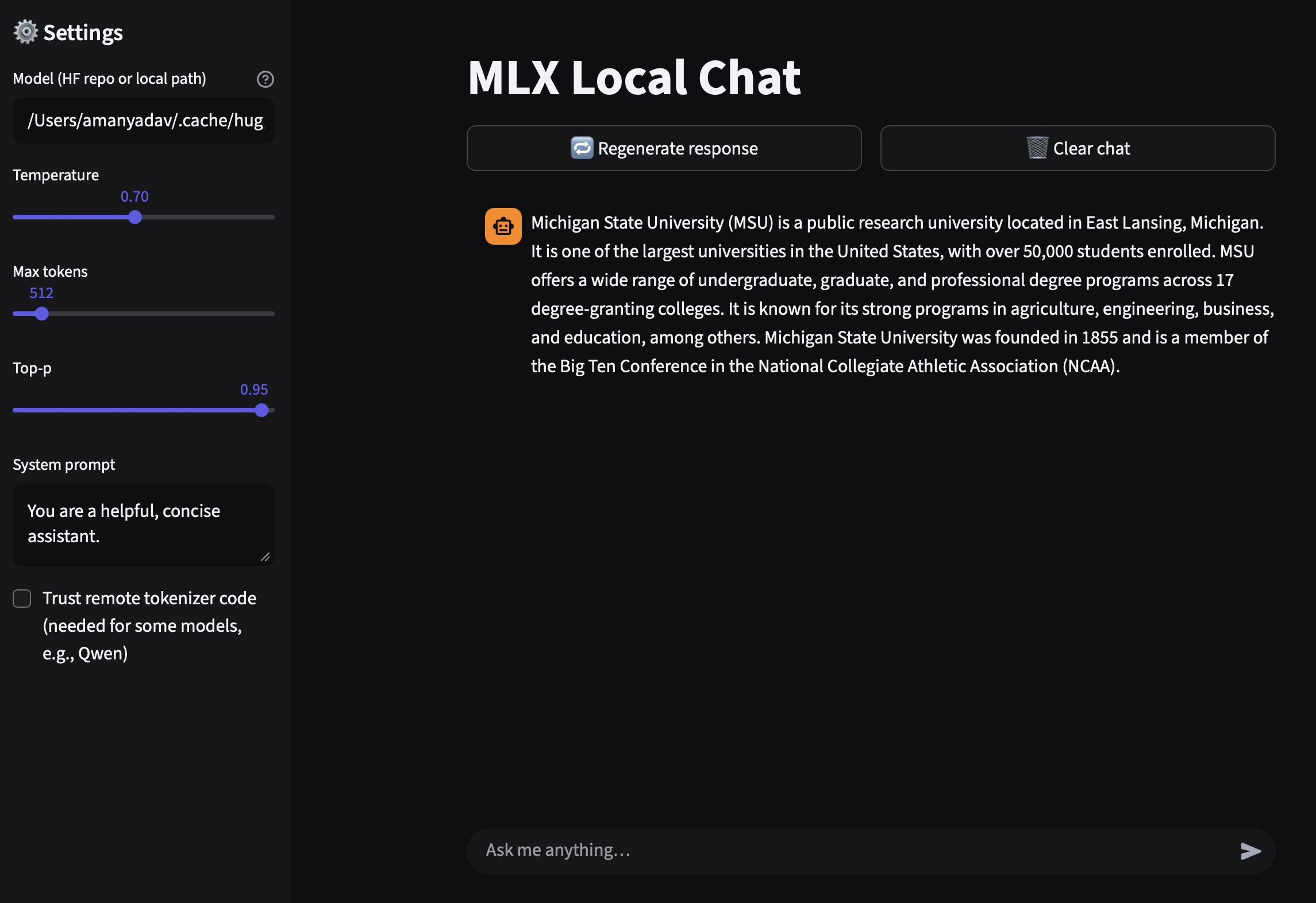
Task: Click the model path help icon
Action: pos(265,79)
